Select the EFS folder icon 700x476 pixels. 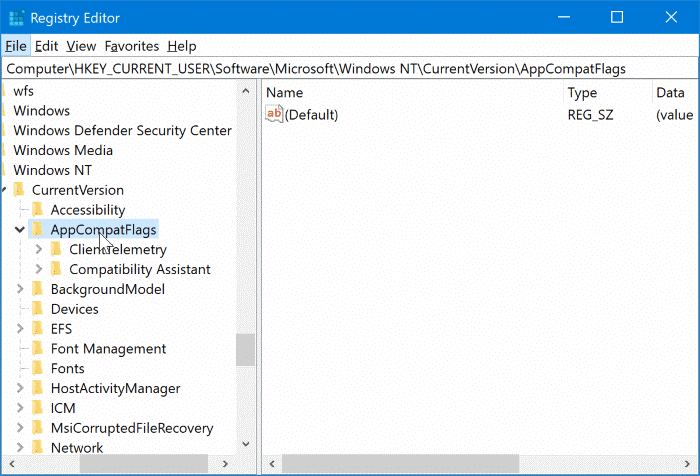(x=38, y=329)
